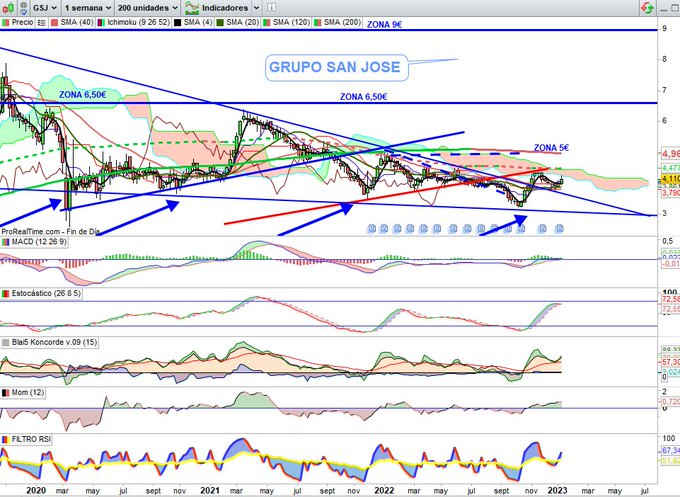Open the price list icon beside Precio
The height and width of the screenshot is (497, 680).
point(41,23)
